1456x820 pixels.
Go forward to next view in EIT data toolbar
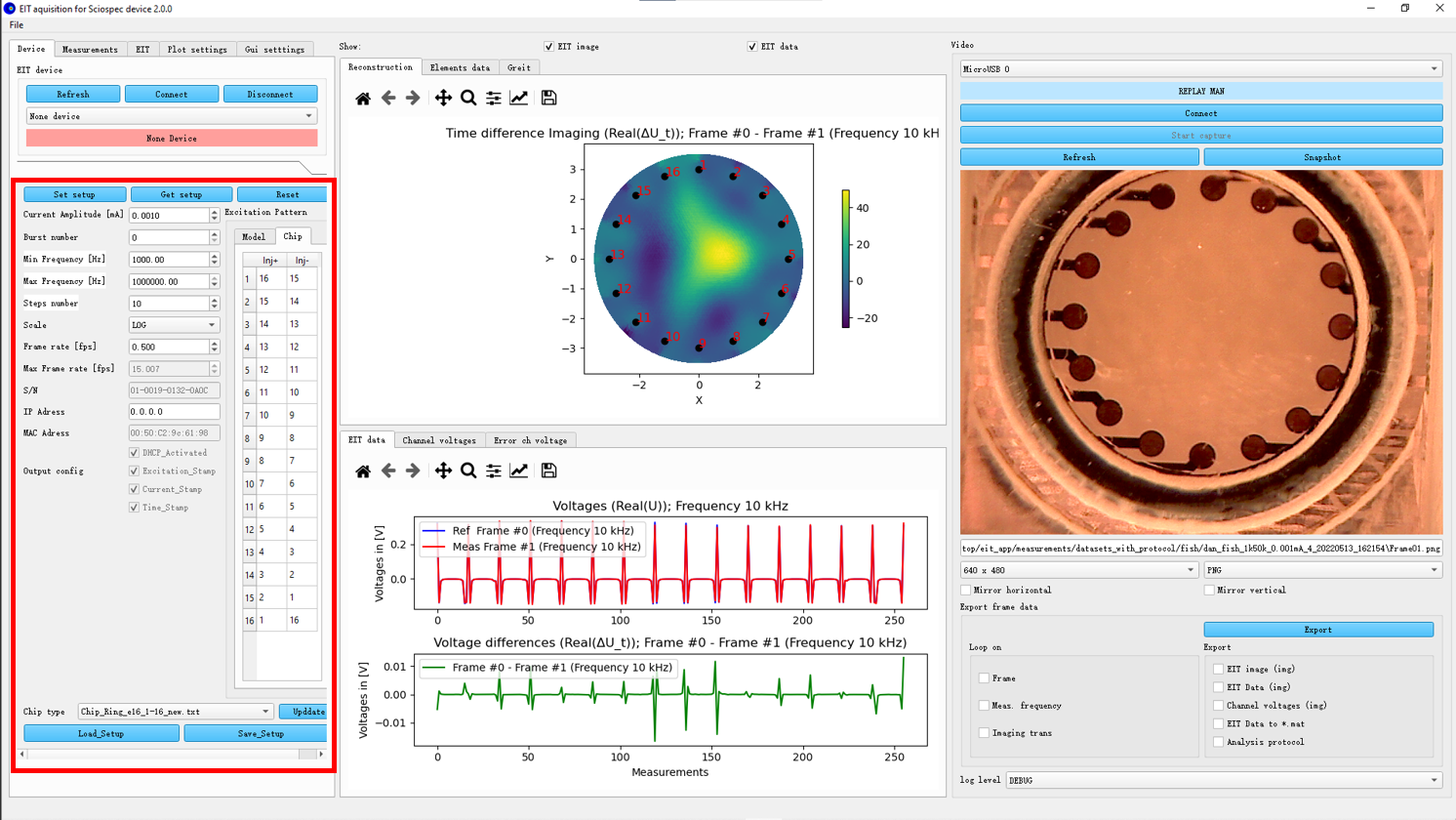tap(413, 471)
